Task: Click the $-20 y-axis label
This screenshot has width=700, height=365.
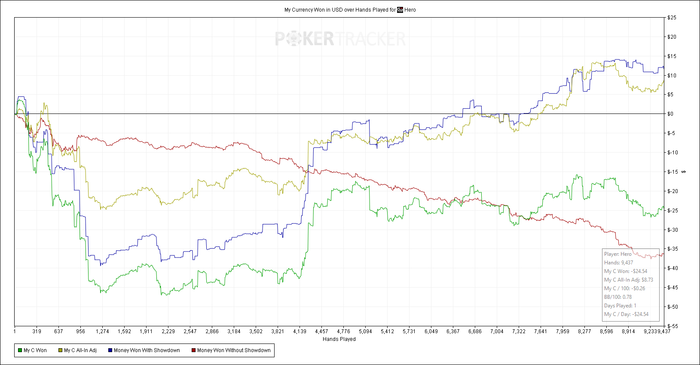Action: click(672, 191)
